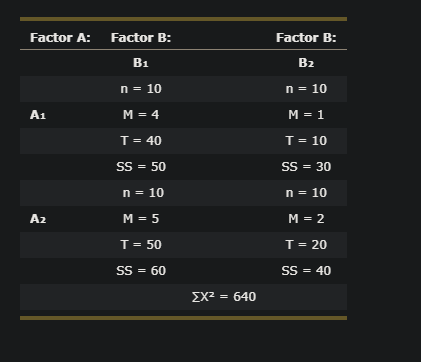This screenshot has height=362, width=421.
Task: Select the T = 10 cell
Action: pos(306,141)
